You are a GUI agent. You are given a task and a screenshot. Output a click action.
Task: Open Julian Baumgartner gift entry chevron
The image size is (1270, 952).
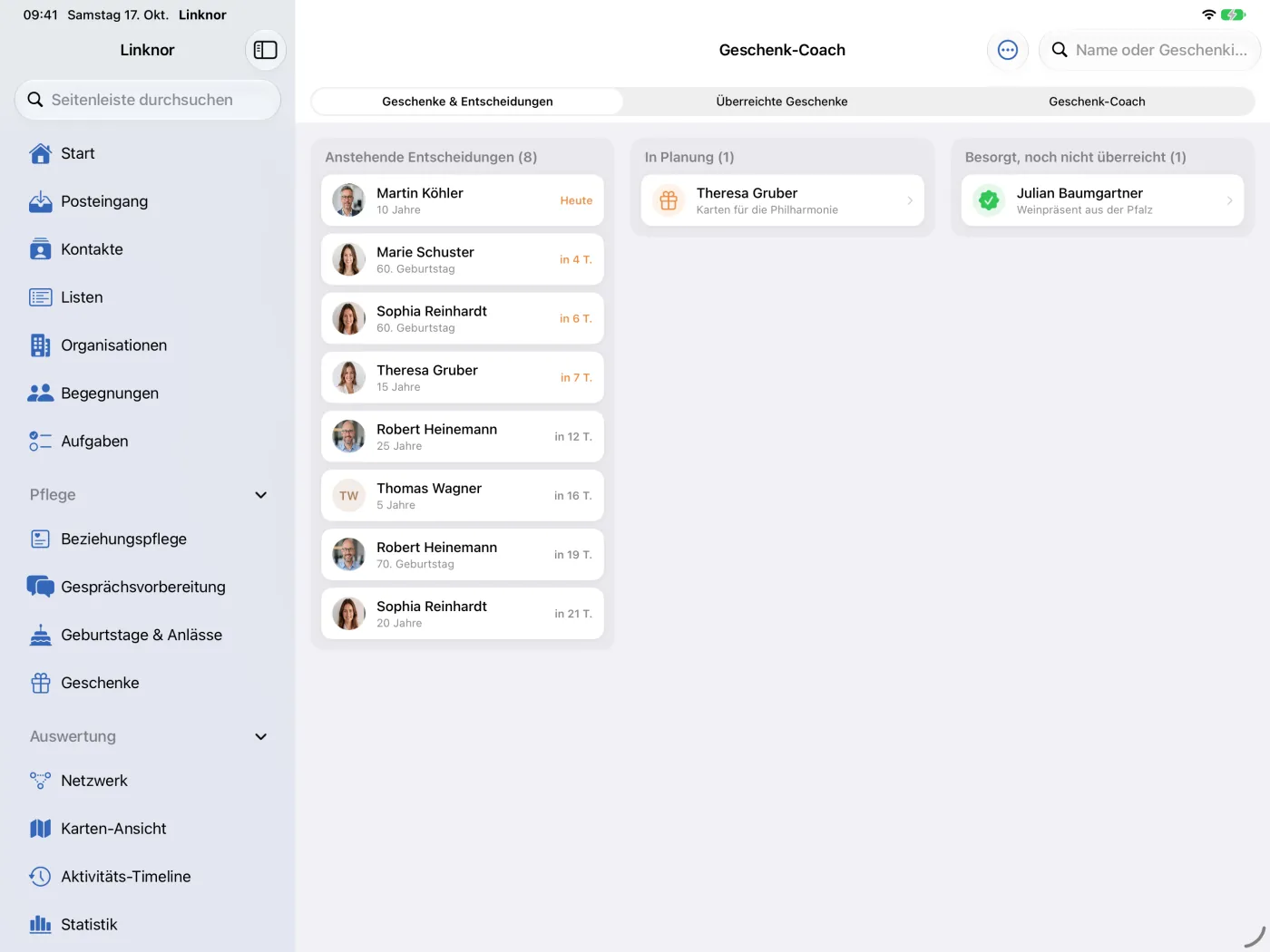pos(1230,200)
